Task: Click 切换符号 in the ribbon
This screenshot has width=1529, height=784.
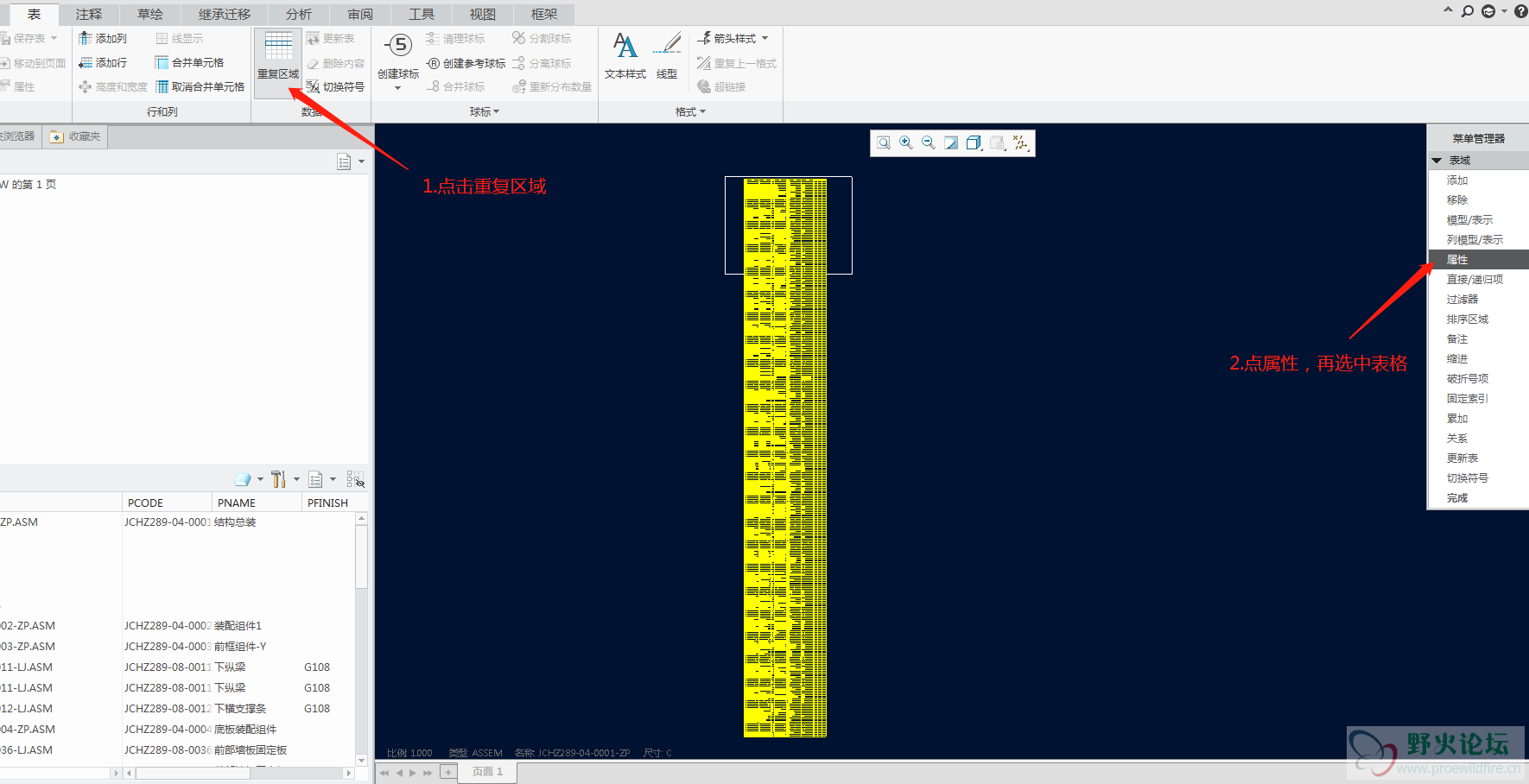Action: tap(335, 86)
